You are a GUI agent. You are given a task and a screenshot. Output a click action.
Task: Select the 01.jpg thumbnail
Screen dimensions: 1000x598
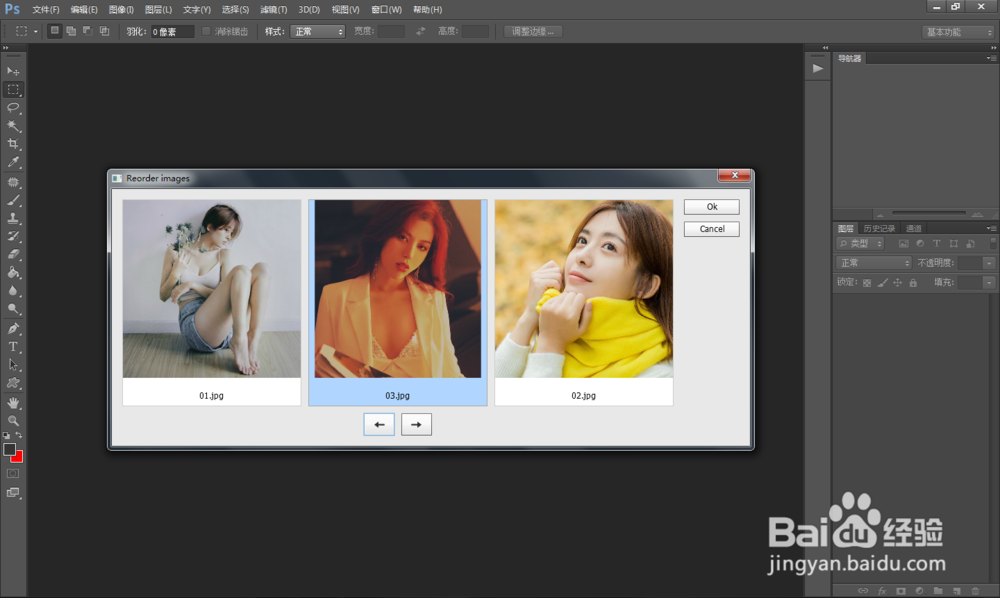(x=212, y=302)
